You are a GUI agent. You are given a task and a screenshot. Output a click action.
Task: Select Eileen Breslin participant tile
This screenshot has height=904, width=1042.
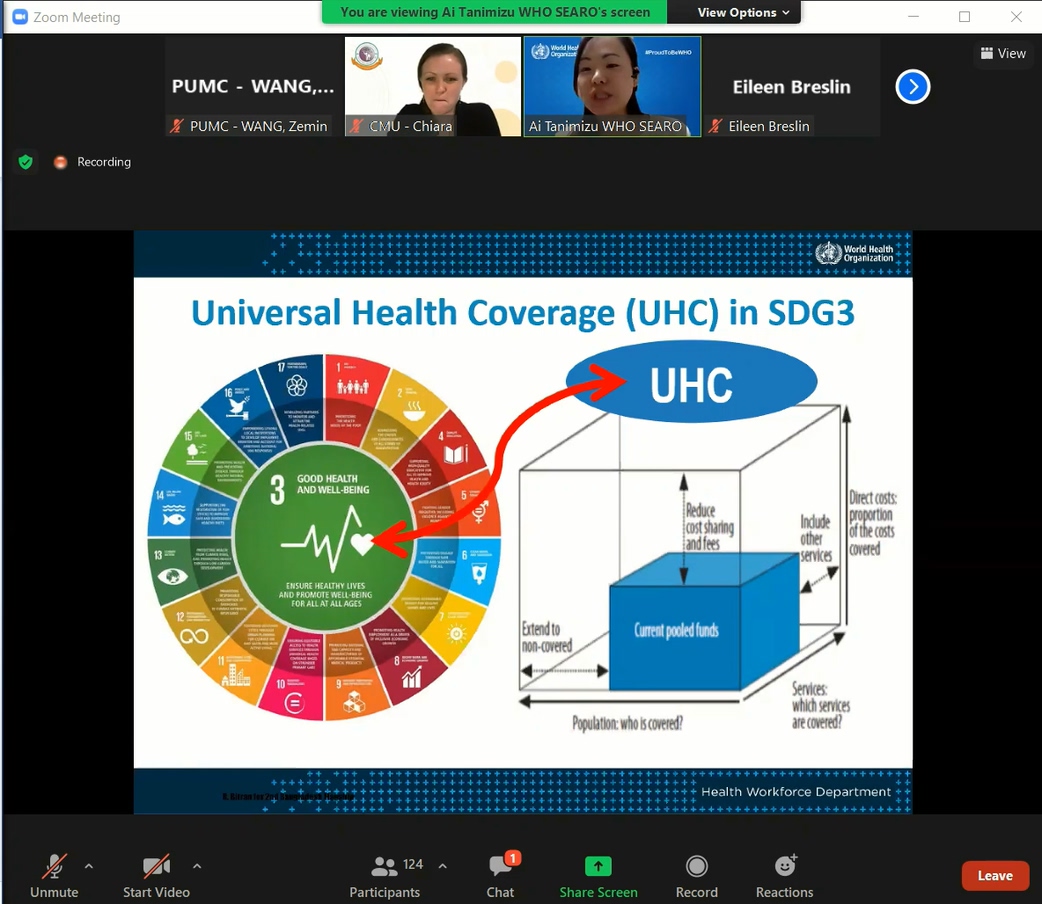pos(791,87)
